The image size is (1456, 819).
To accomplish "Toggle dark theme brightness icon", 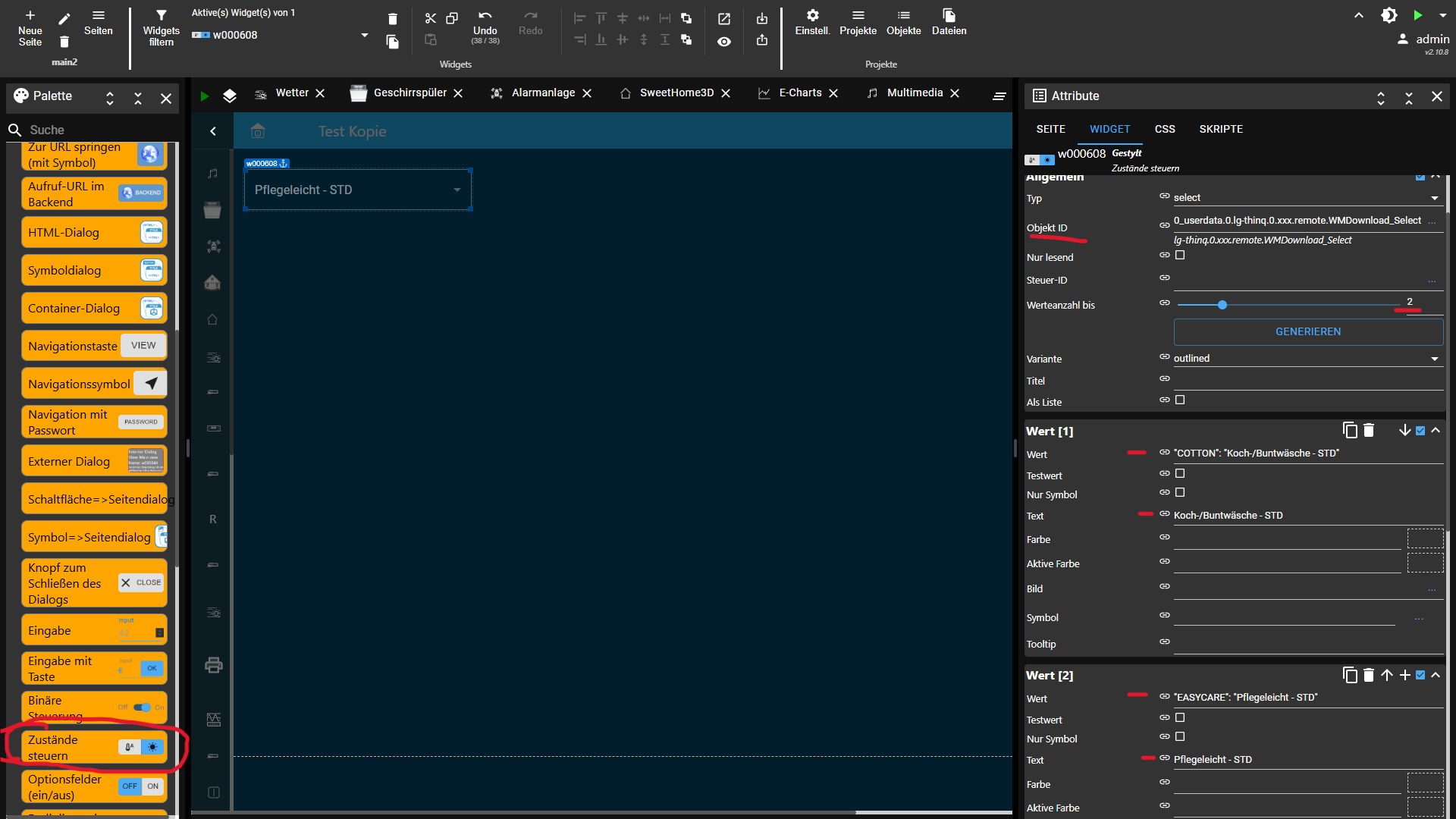I will pos(1389,15).
